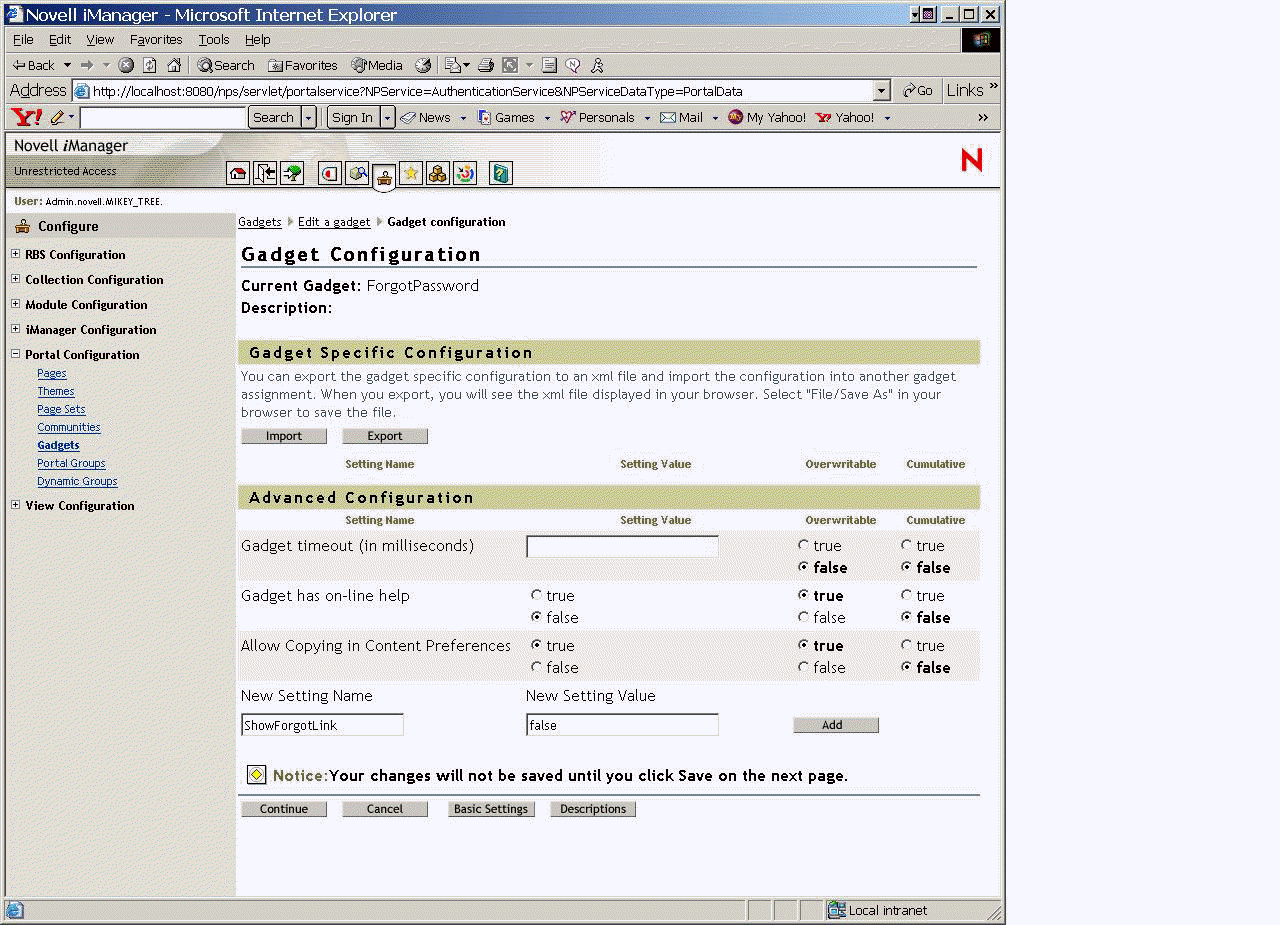Click inside the New Setting Value field

(x=621, y=724)
